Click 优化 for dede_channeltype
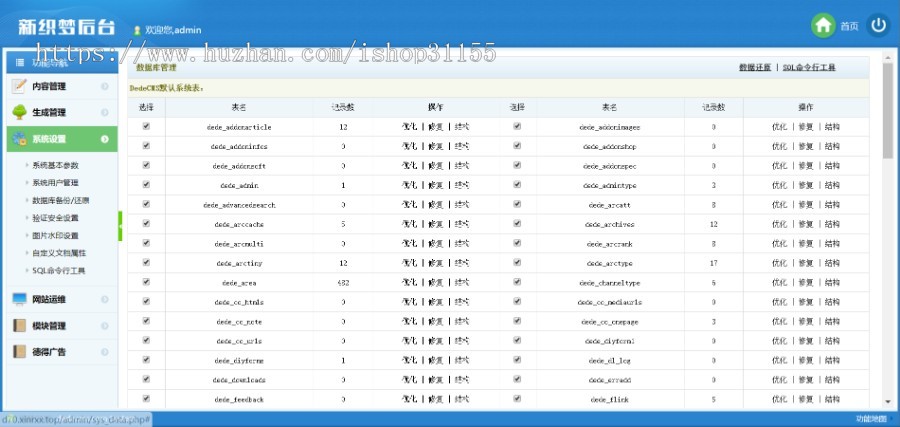 pos(779,283)
